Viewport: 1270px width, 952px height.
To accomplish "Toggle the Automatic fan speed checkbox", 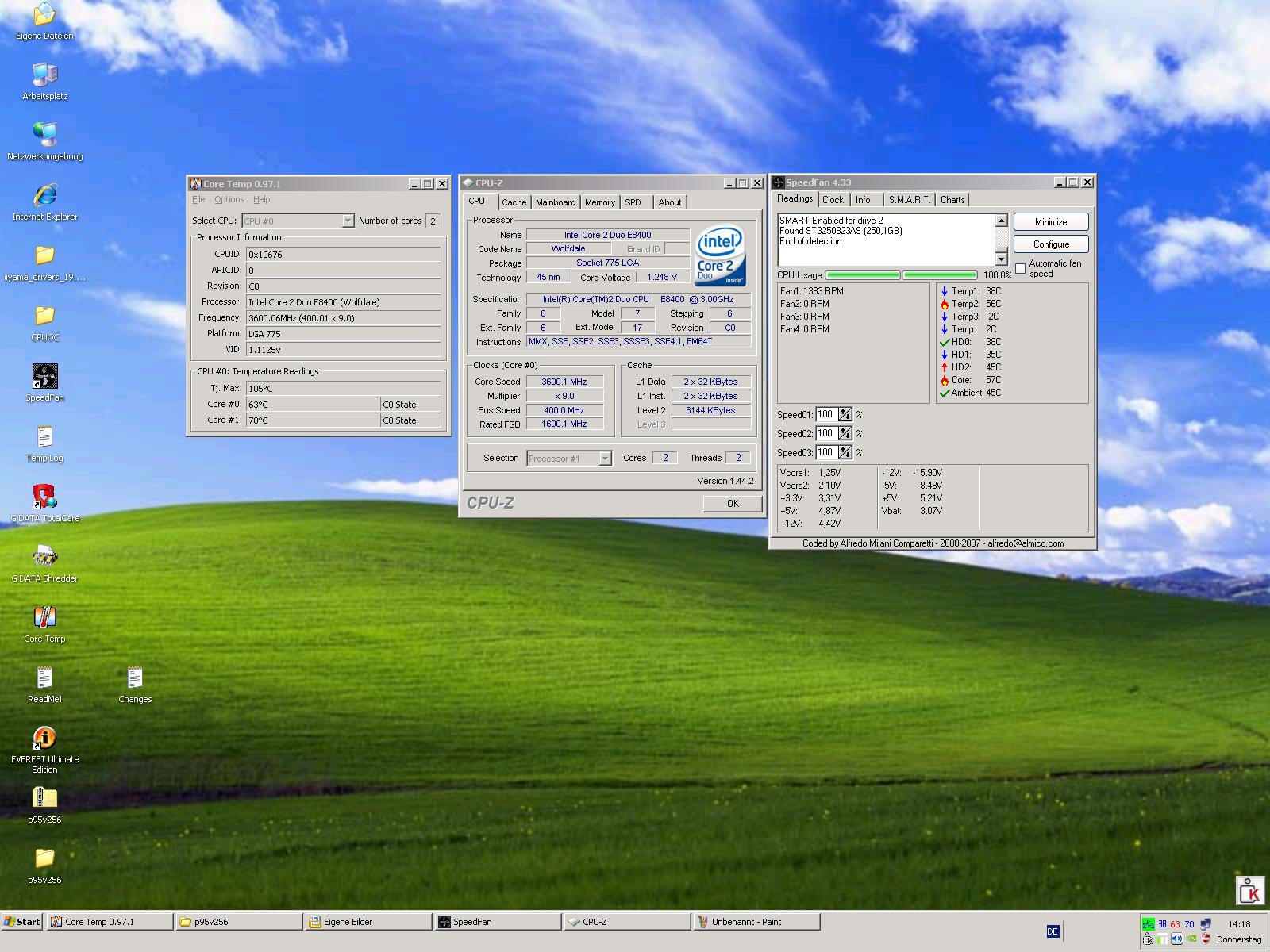I will click(1021, 269).
